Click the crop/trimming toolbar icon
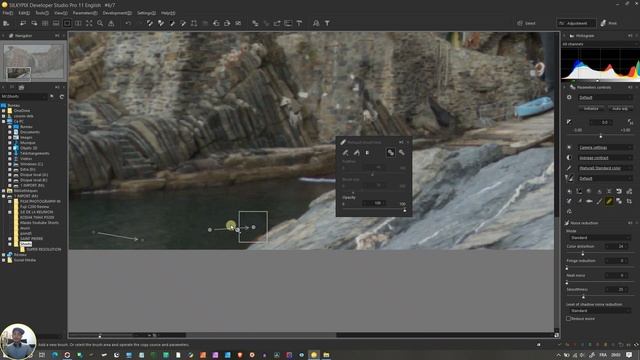The height and width of the screenshot is (360, 640). pos(194,23)
